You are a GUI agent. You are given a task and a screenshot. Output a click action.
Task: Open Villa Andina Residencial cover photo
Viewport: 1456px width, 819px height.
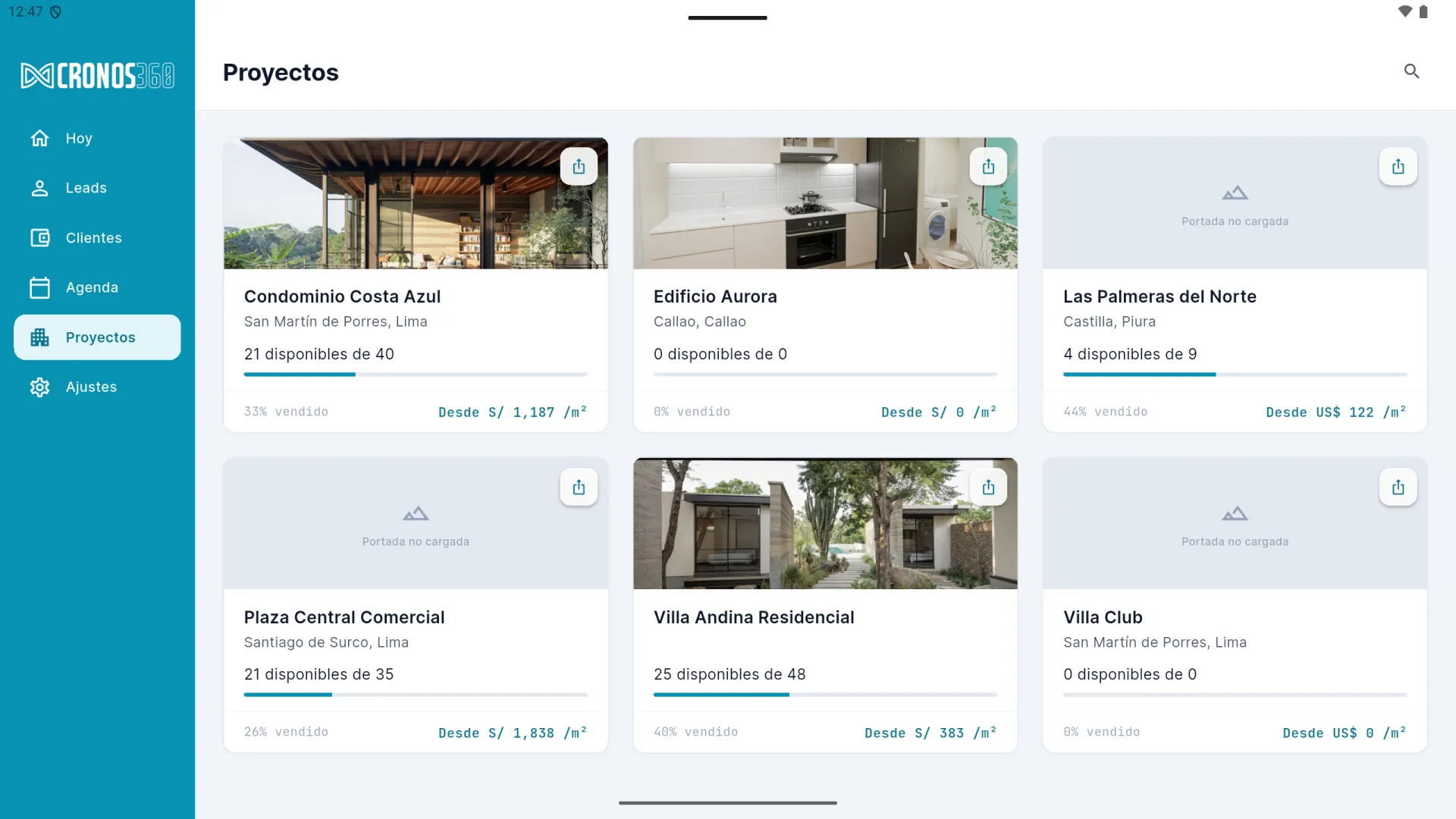click(x=825, y=523)
